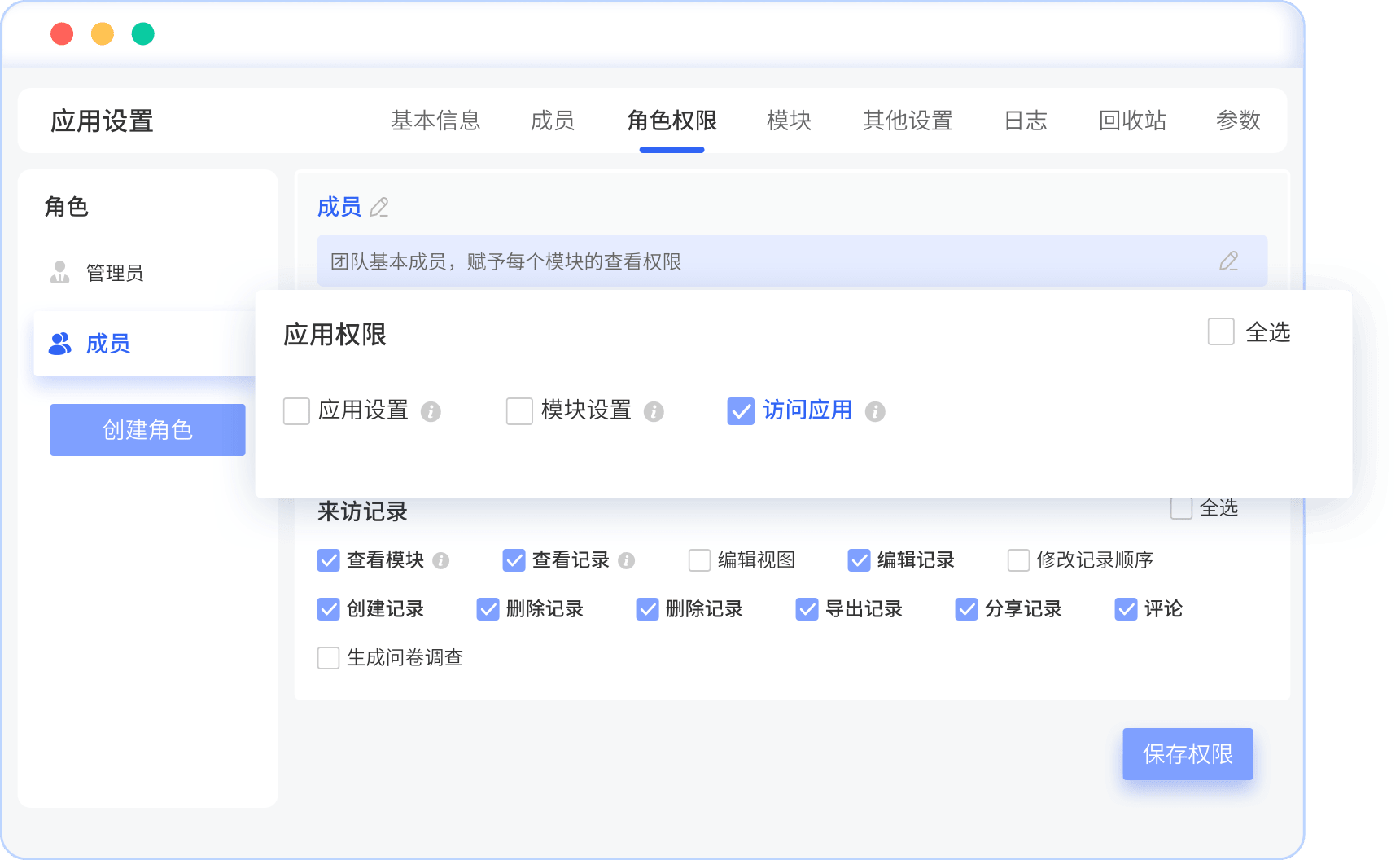Image resolution: width=1400 pixels, height=860 pixels.
Task: Check 全选 in the 应用权限 panel
Action: pos(1220,332)
